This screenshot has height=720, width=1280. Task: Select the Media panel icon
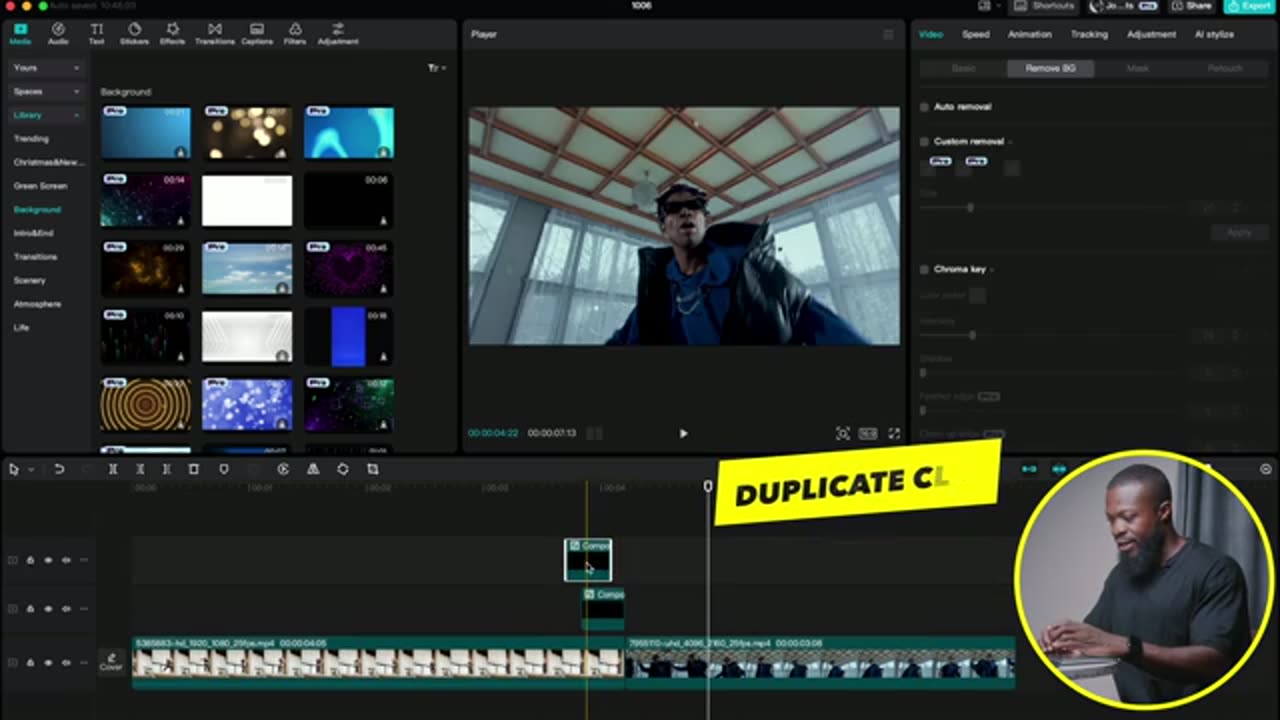20,34
